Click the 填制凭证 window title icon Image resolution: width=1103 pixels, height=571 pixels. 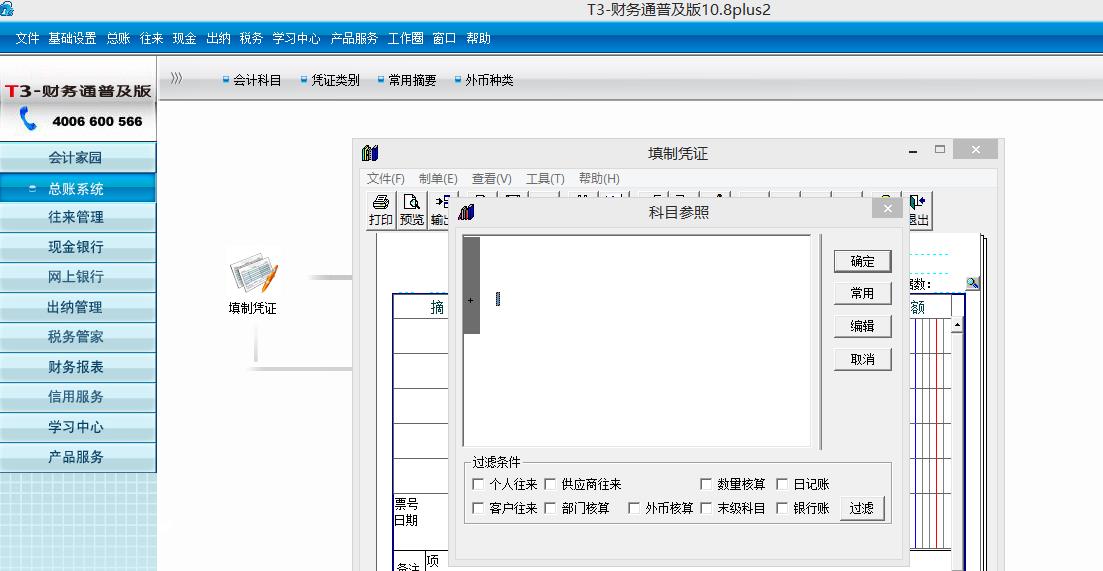(370, 153)
